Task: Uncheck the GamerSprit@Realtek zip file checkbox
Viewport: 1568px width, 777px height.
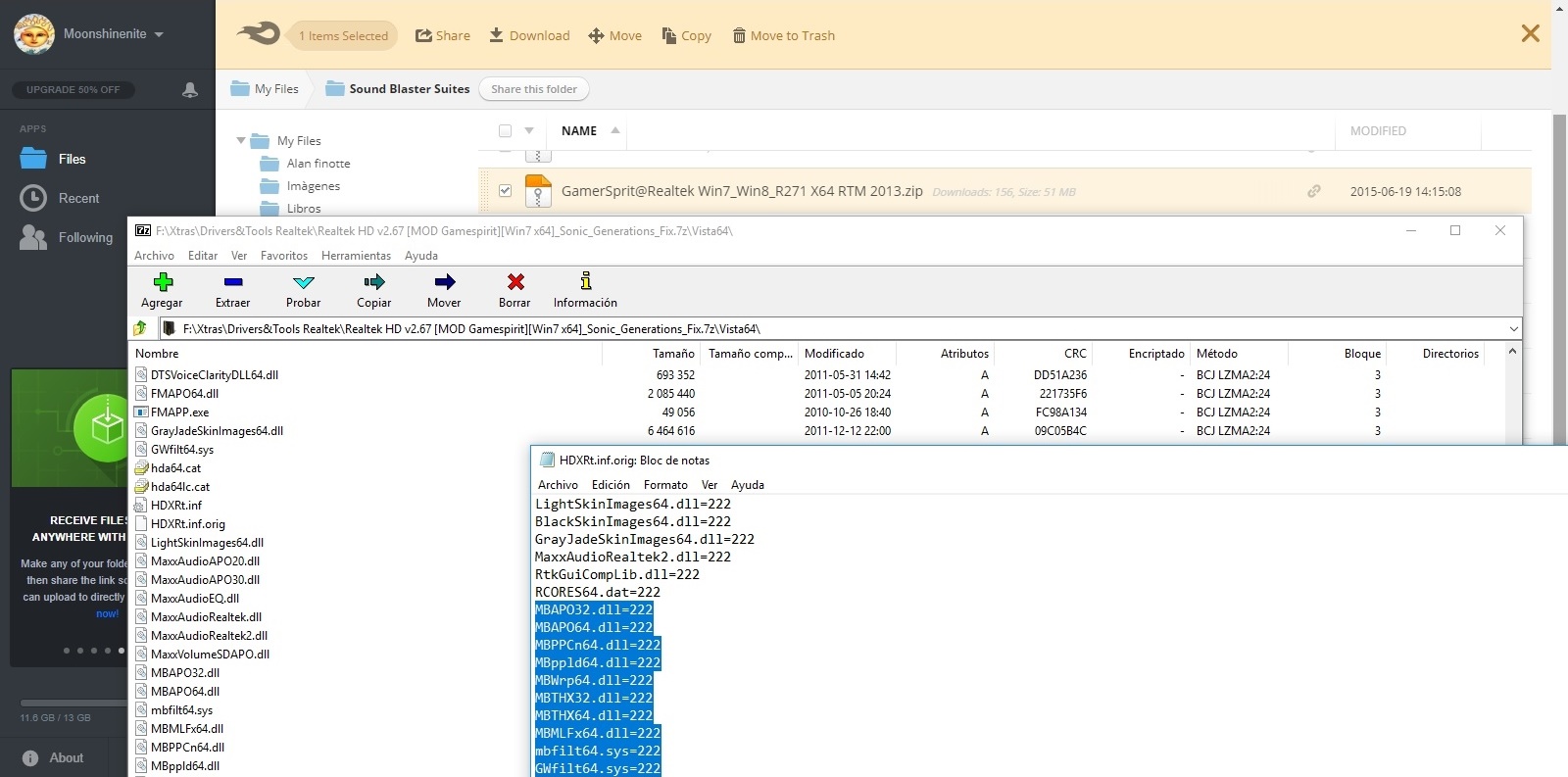Action: [x=505, y=191]
